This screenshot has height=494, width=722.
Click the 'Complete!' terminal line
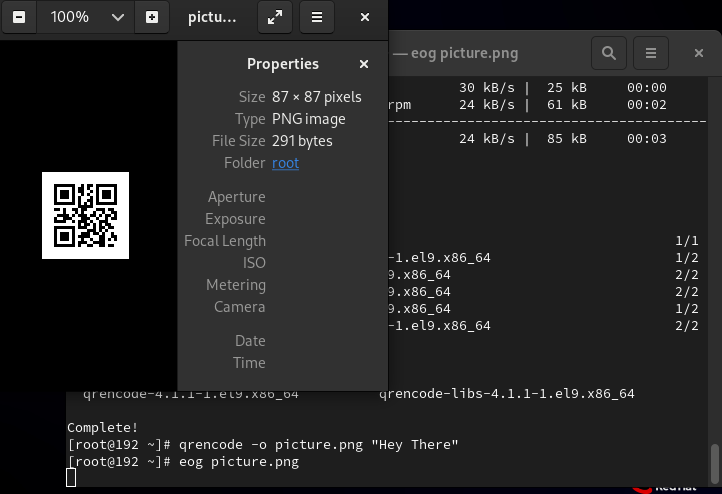tap(102, 427)
